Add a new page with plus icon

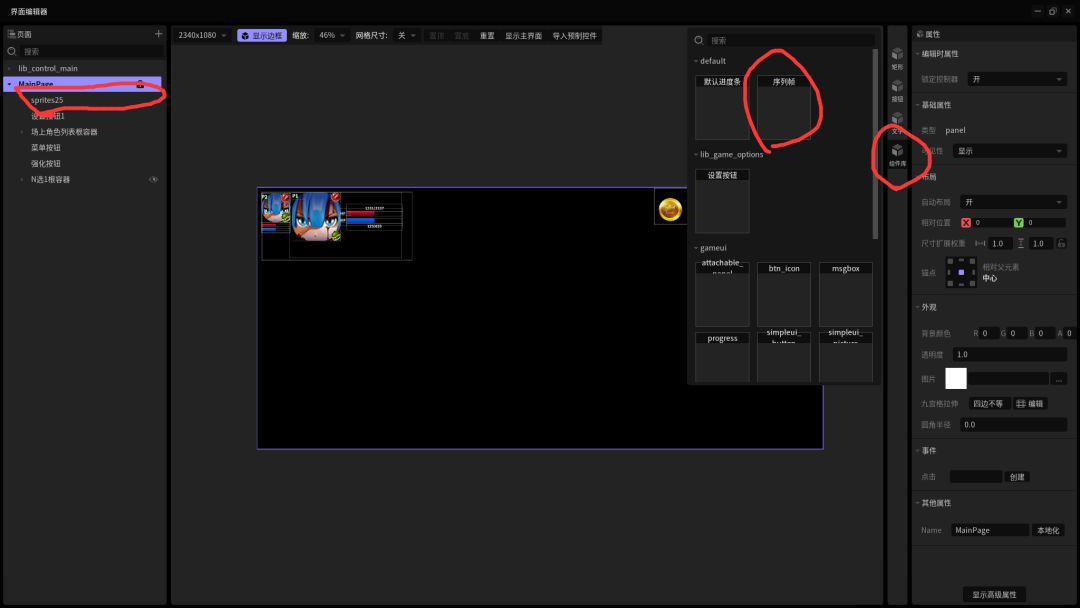158,34
